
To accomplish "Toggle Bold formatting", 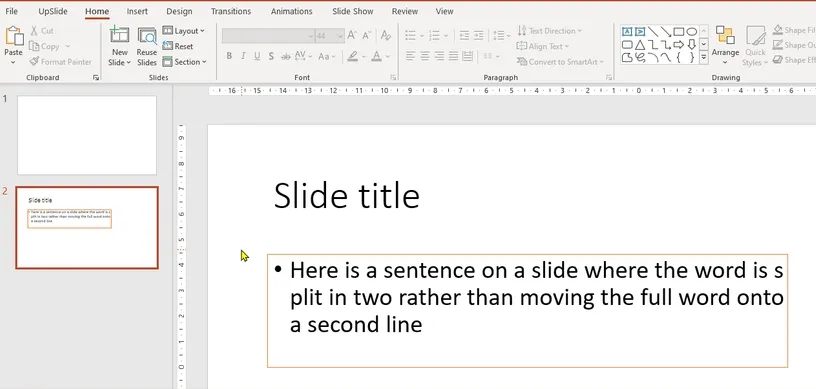I will tap(229, 56).
